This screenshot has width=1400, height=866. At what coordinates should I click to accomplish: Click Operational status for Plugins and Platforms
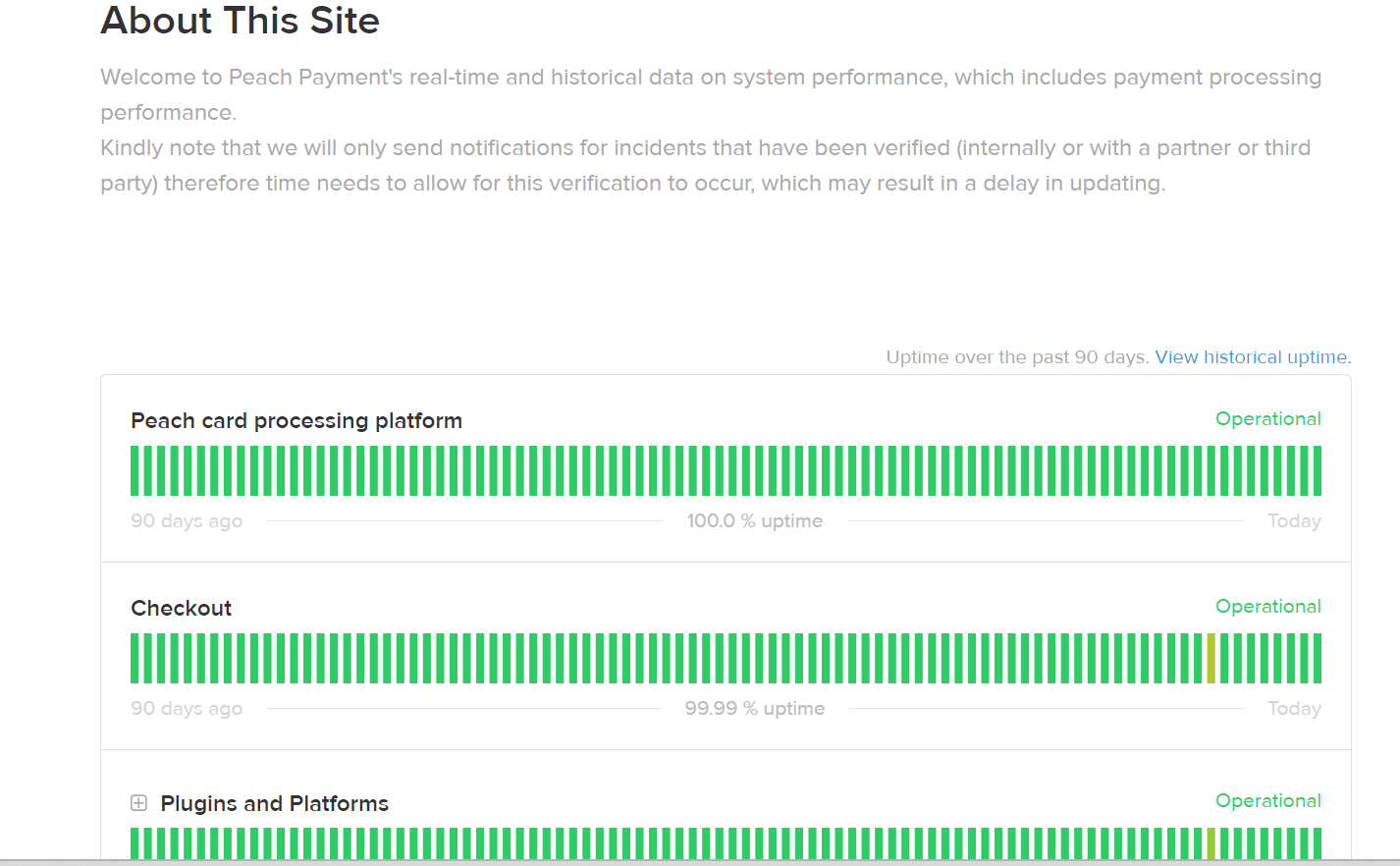click(x=1268, y=801)
